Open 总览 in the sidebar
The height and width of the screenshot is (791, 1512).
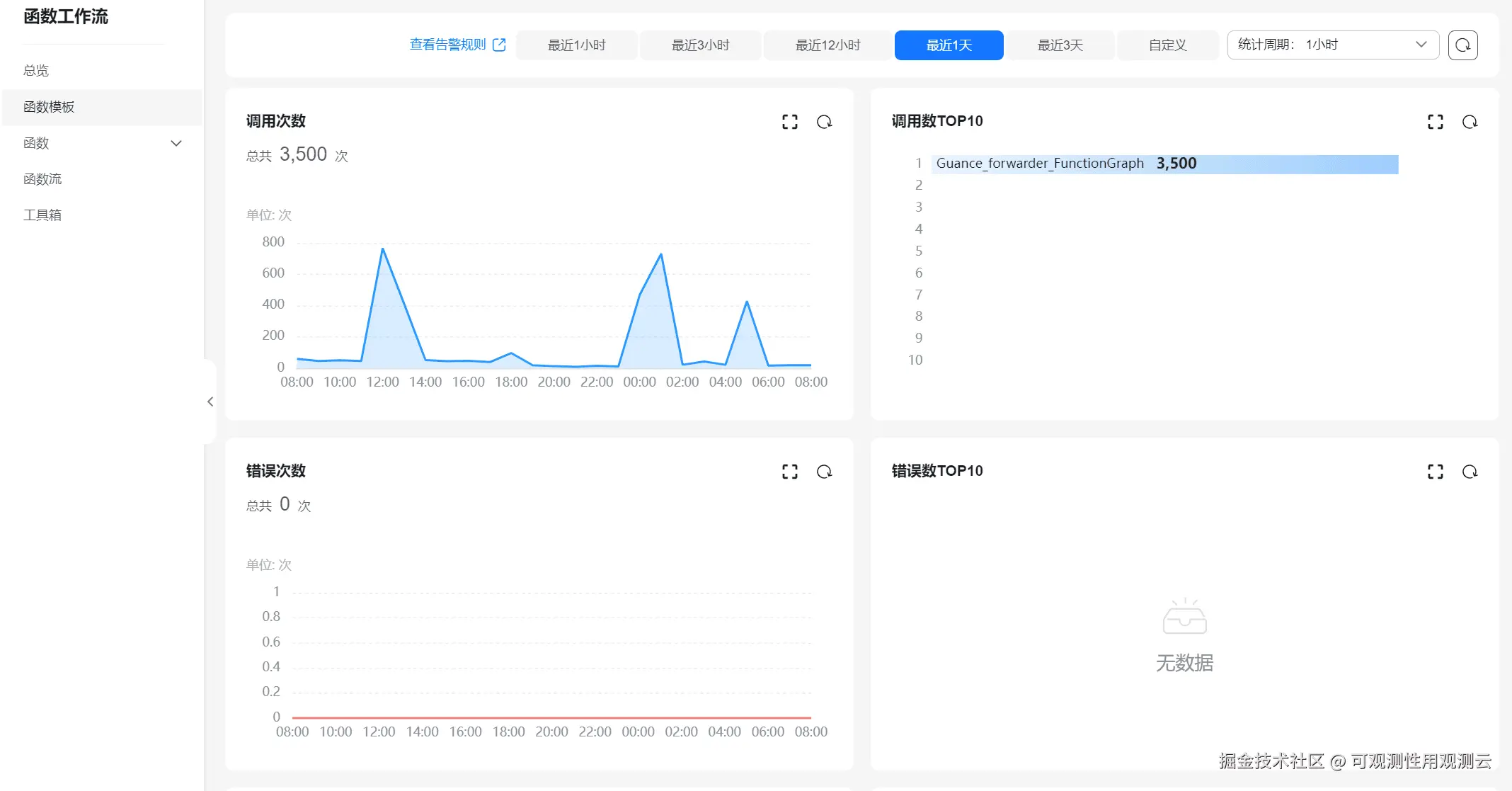(36, 71)
